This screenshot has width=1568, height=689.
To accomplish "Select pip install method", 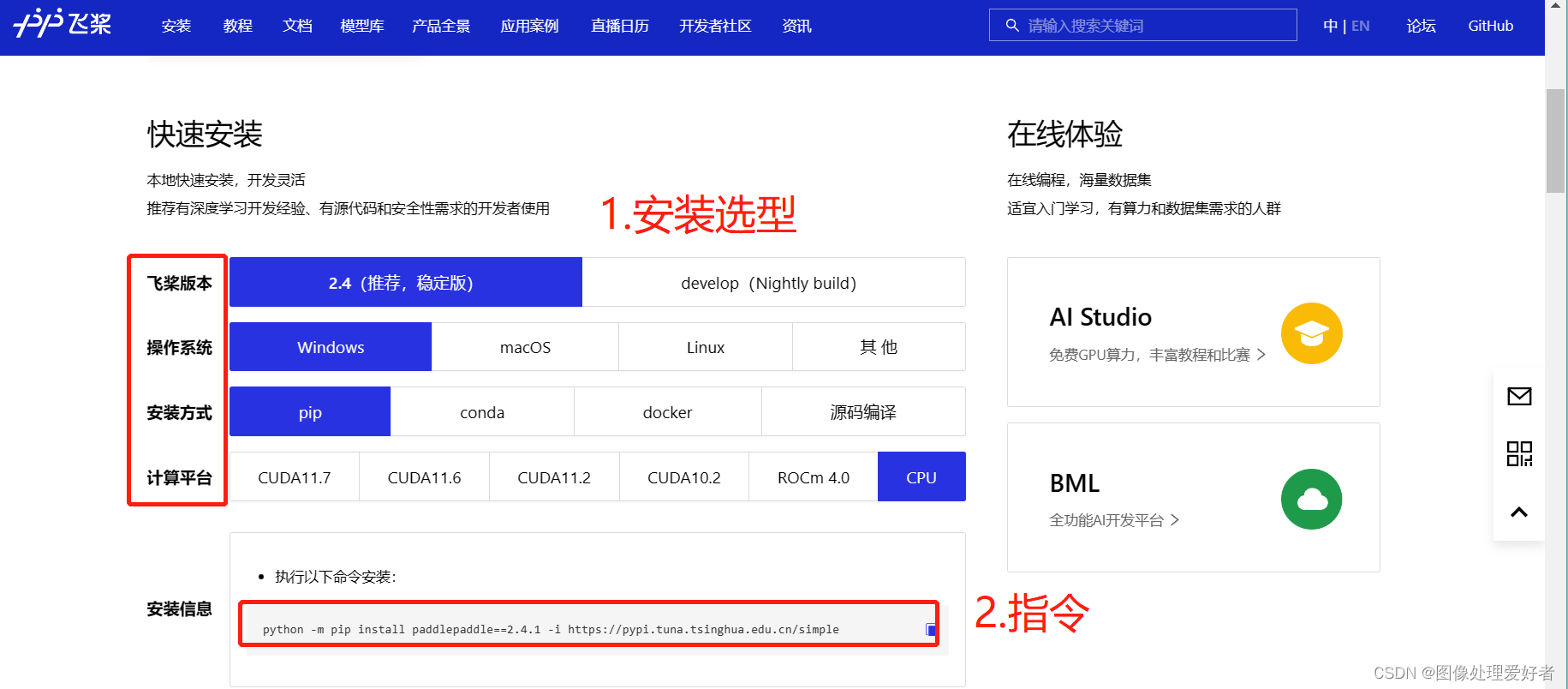I will click(310, 412).
